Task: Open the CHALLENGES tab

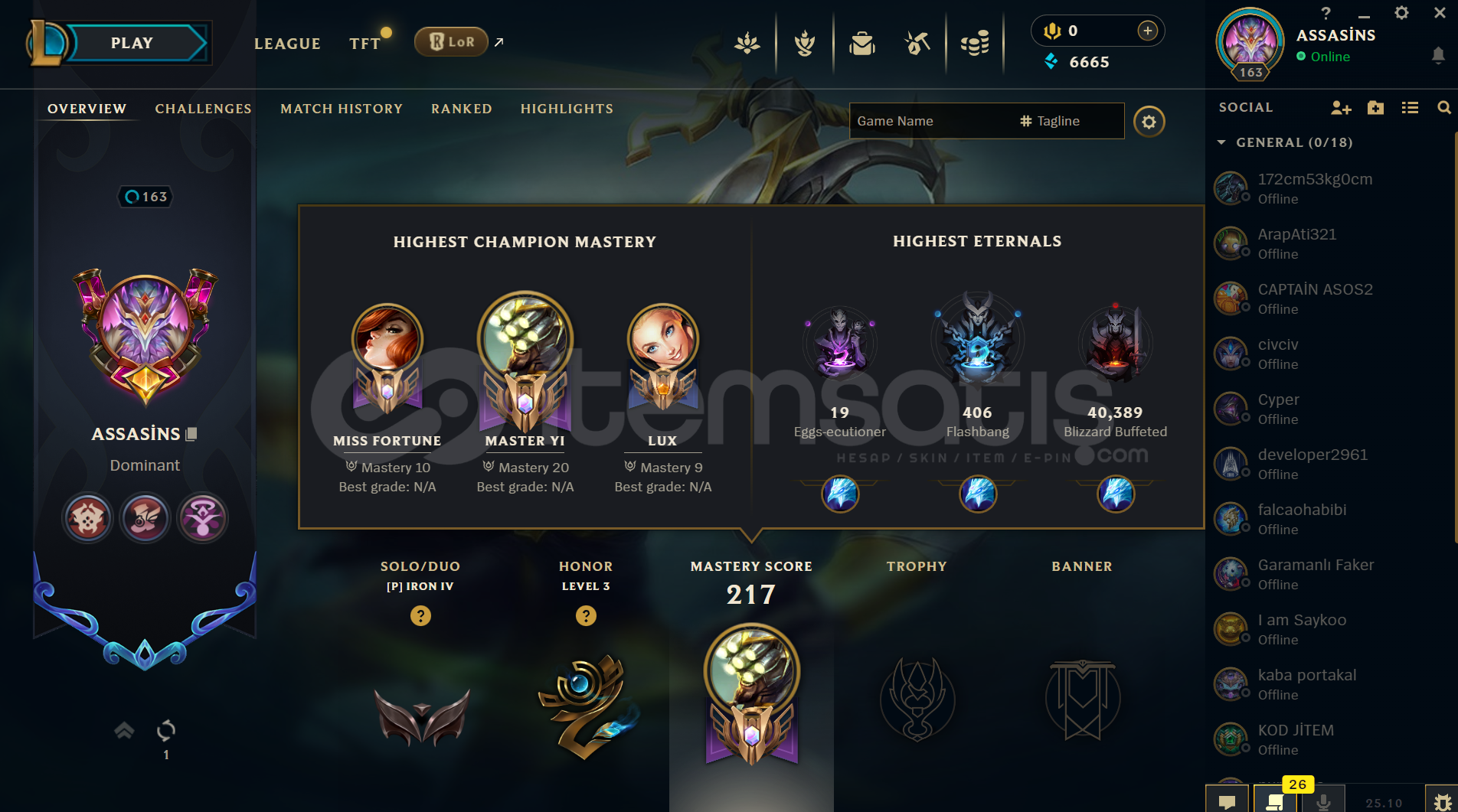Action: tap(203, 109)
